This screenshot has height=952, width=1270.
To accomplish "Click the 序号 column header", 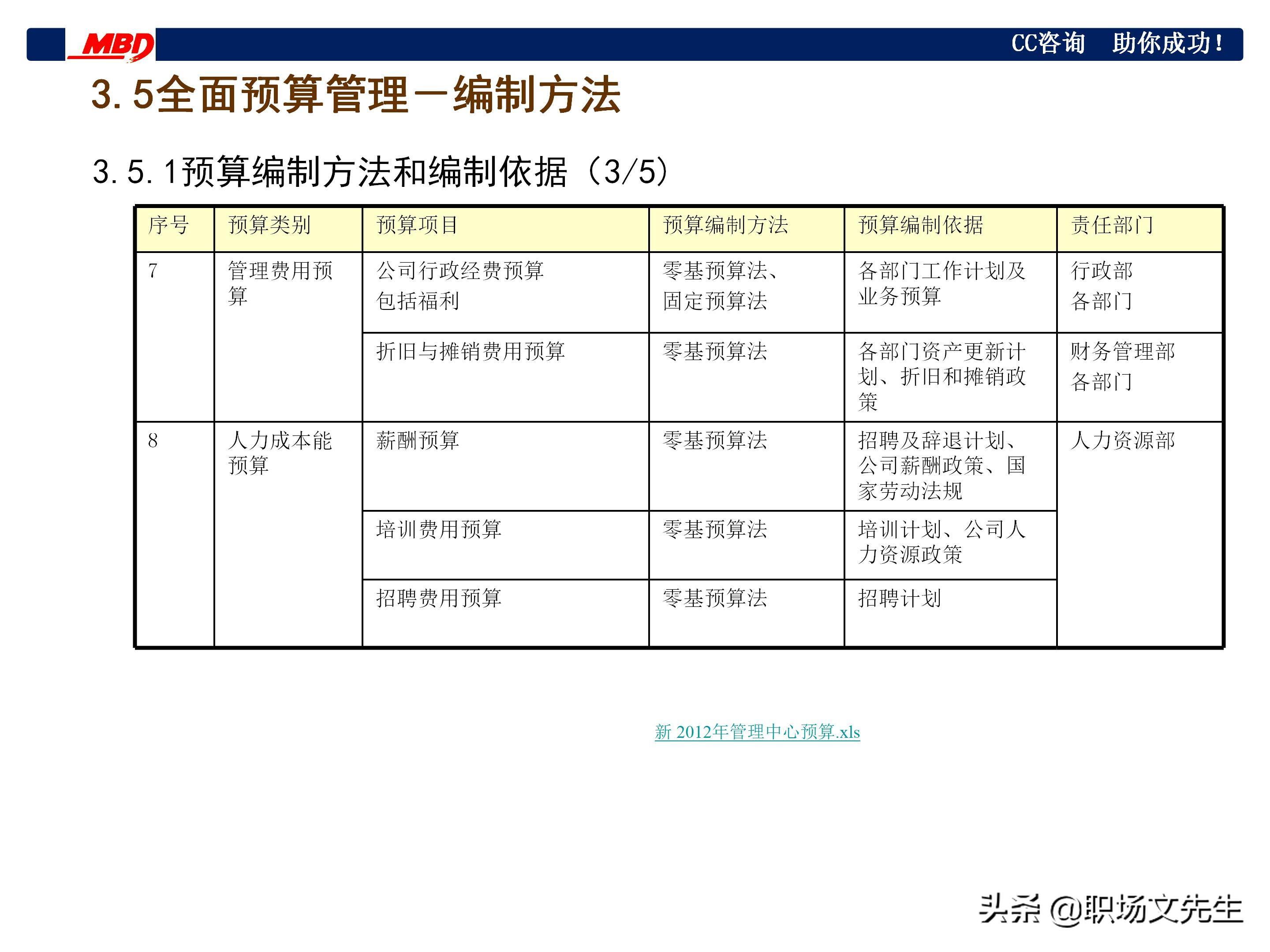I will coord(175,229).
